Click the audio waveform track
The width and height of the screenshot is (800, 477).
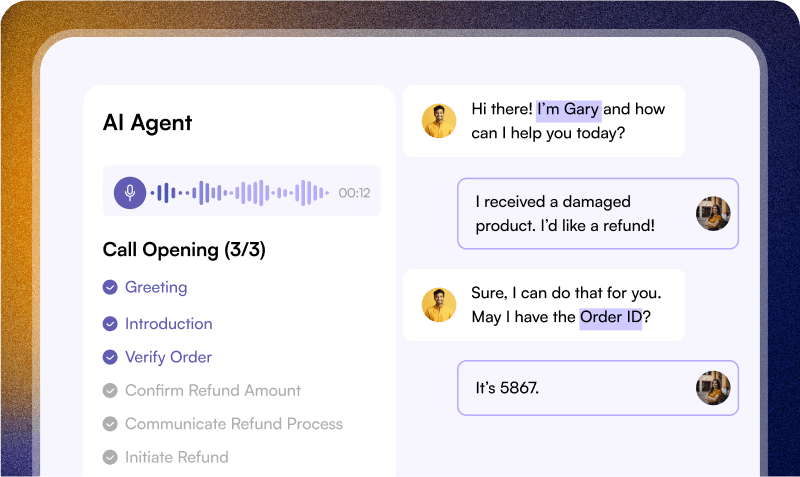[240, 193]
